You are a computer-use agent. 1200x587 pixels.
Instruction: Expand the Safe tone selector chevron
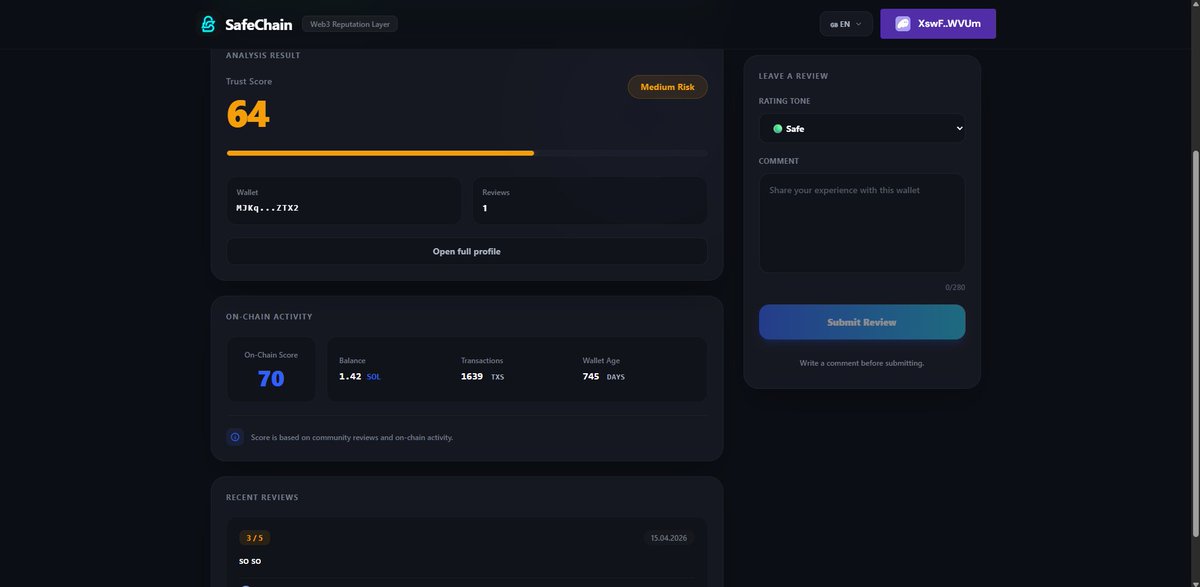coord(958,128)
